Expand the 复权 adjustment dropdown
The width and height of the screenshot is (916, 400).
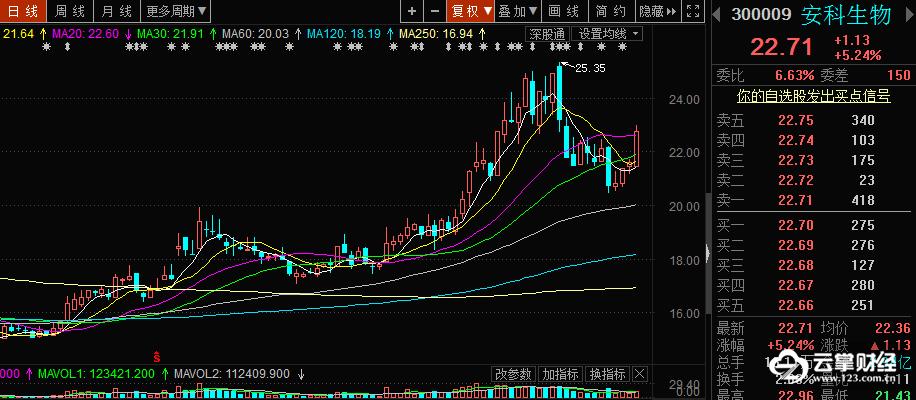[x=472, y=11]
